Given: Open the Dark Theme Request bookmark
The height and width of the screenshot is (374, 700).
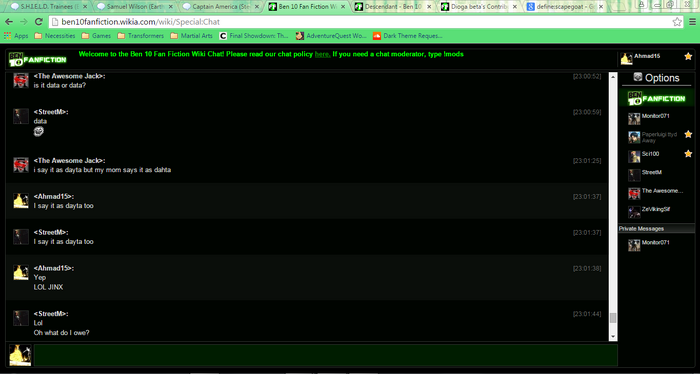Looking at the screenshot, I should 408,36.
